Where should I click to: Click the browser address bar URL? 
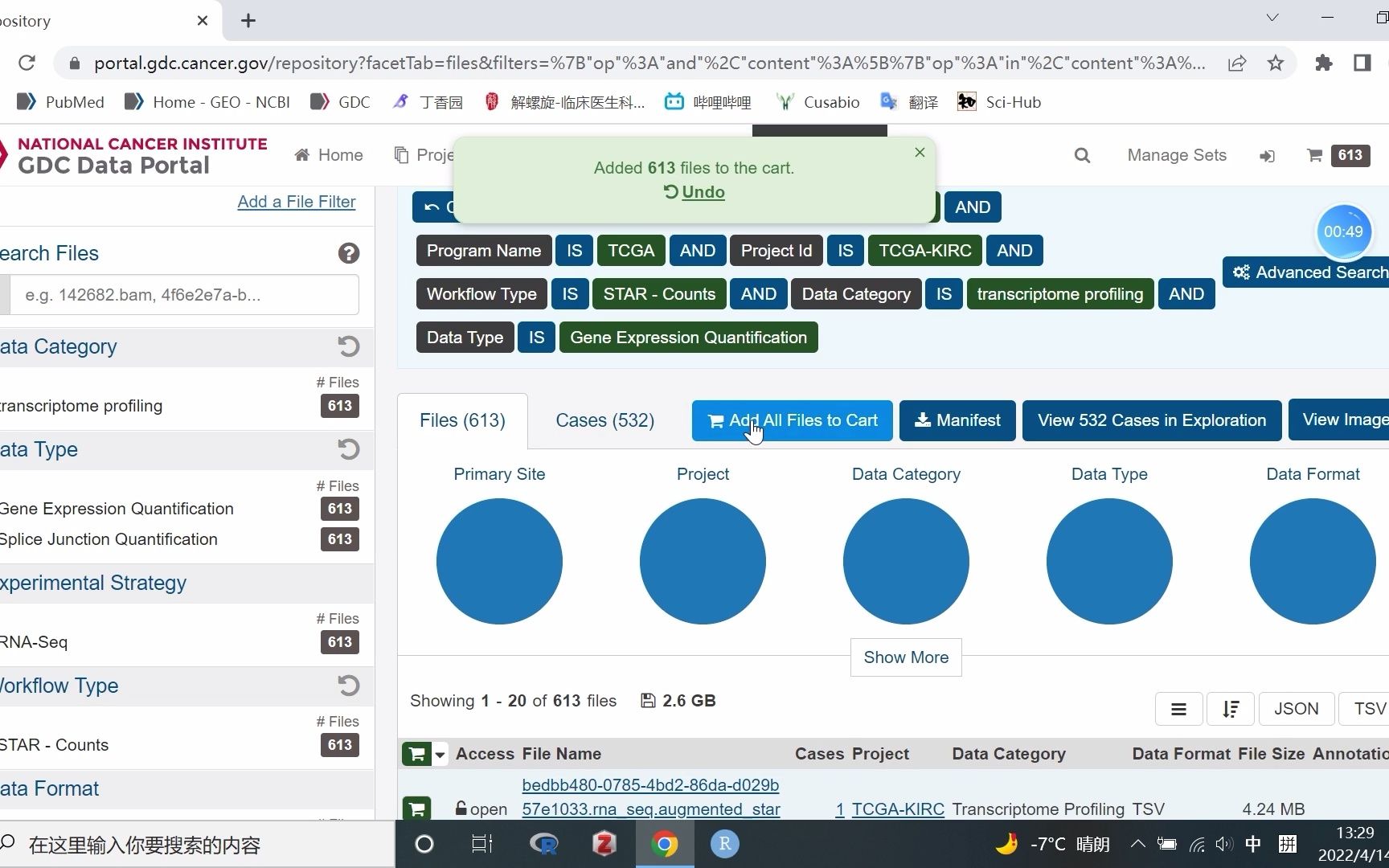click(649, 63)
